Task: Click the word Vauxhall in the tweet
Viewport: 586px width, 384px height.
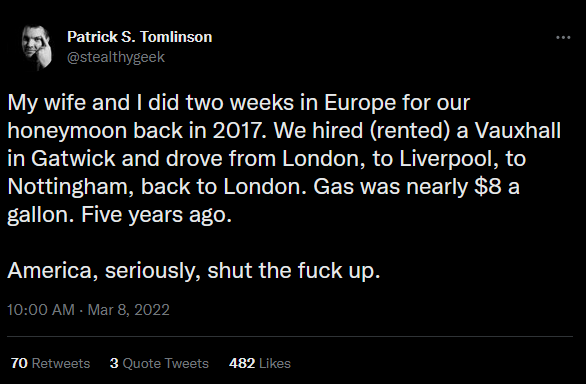Action: (x=518, y=130)
